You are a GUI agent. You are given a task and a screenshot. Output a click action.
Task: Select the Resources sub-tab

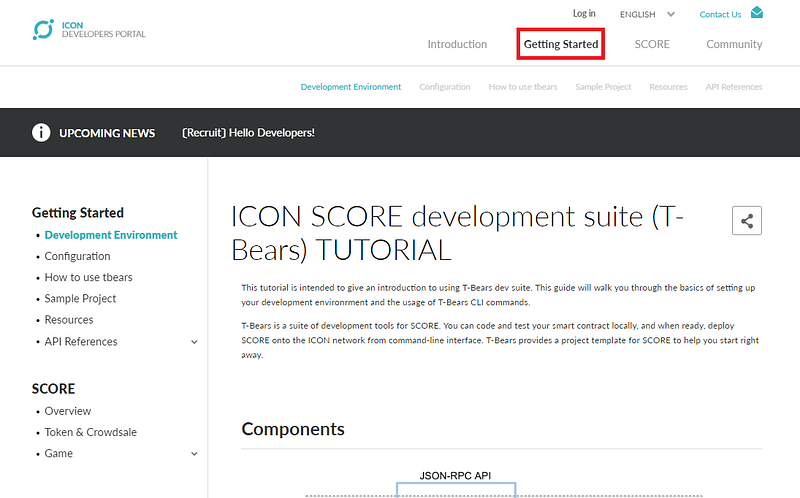coord(668,87)
